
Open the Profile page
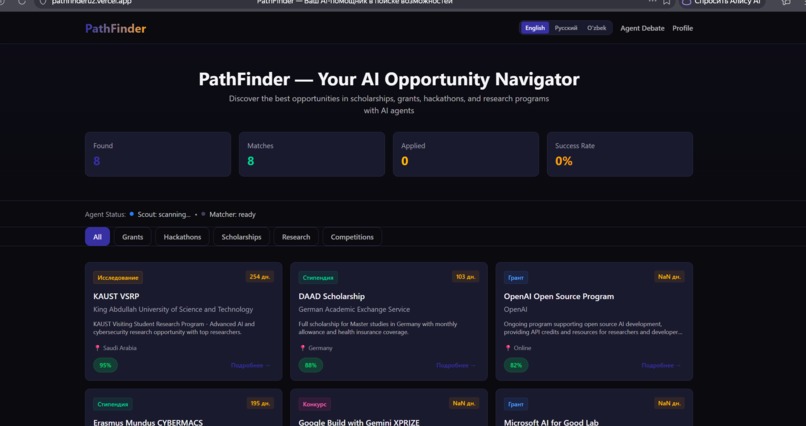pyautogui.click(x=683, y=28)
